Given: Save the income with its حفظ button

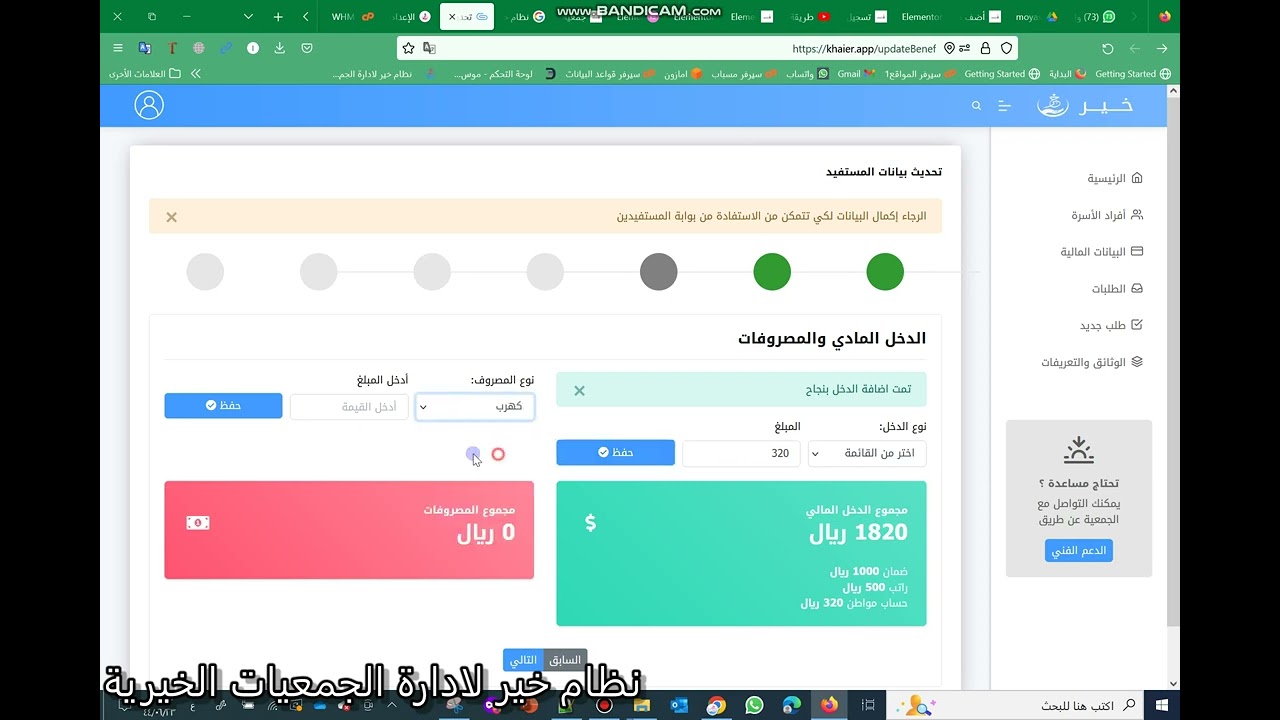Looking at the screenshot, I should [616, 452].
